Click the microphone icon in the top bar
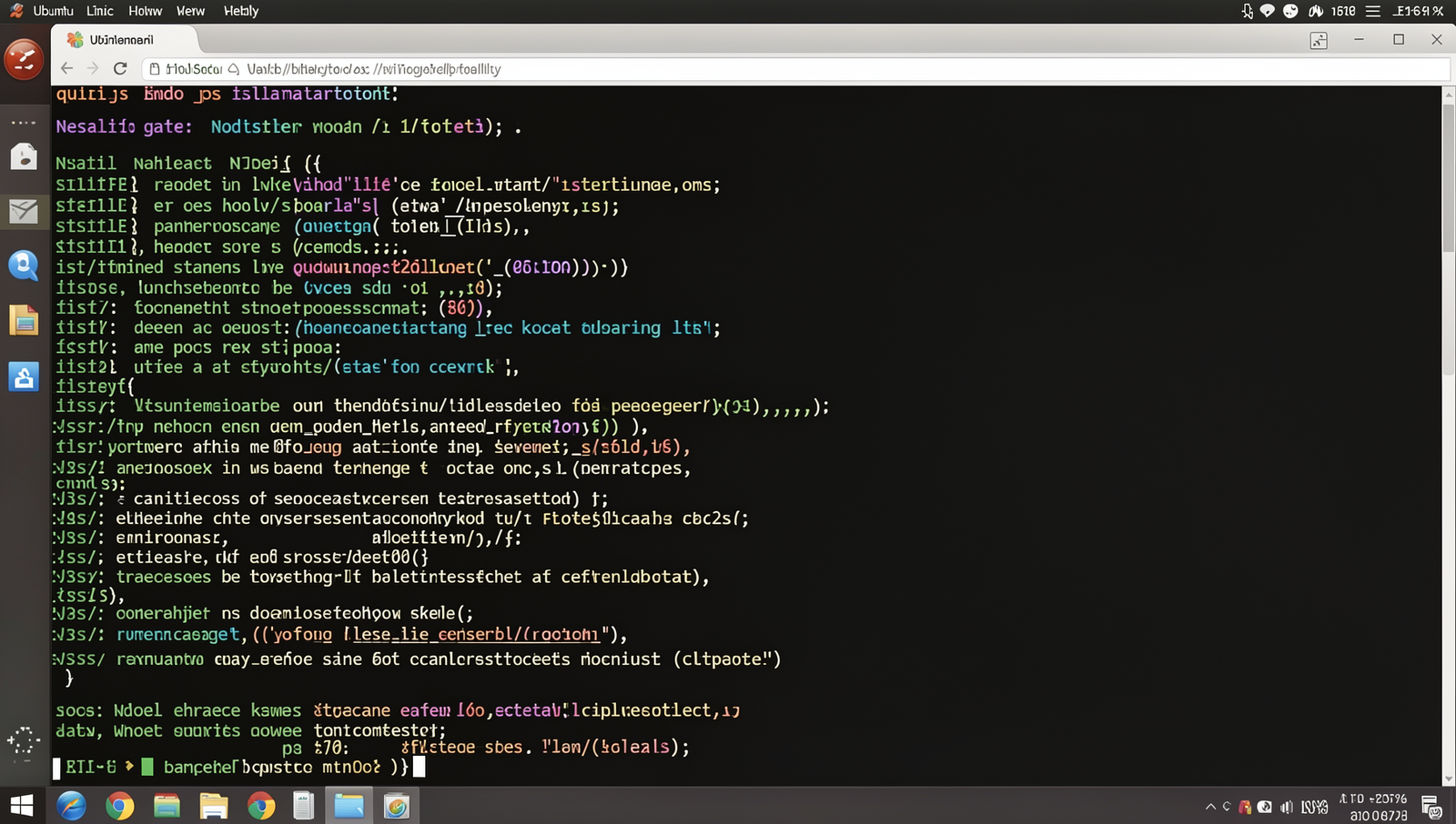 coord(1248,11)
